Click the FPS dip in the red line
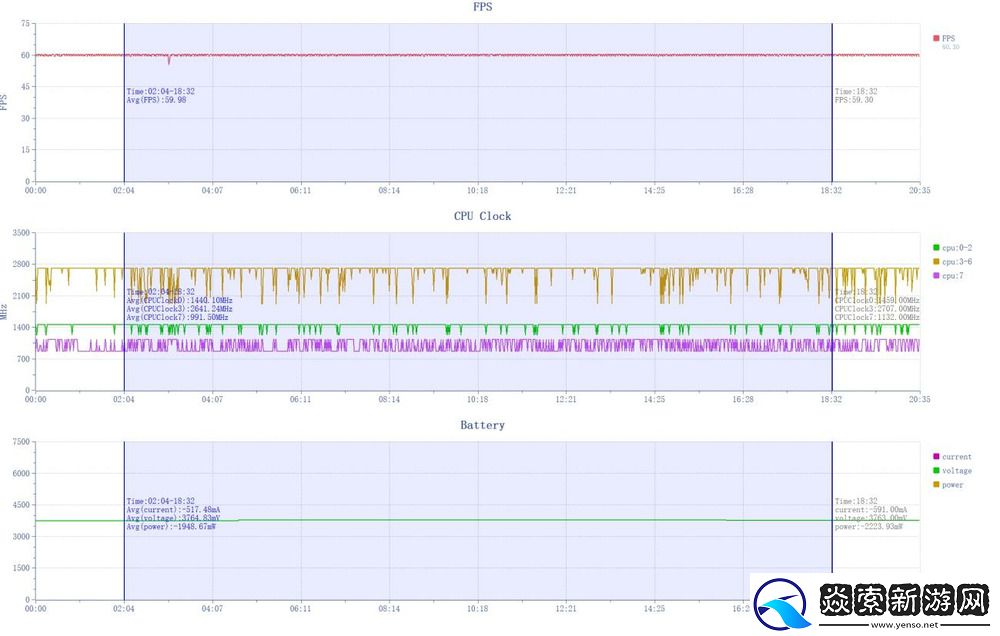The width and height of the screenshot is (1000, 636). coord(169,62)
